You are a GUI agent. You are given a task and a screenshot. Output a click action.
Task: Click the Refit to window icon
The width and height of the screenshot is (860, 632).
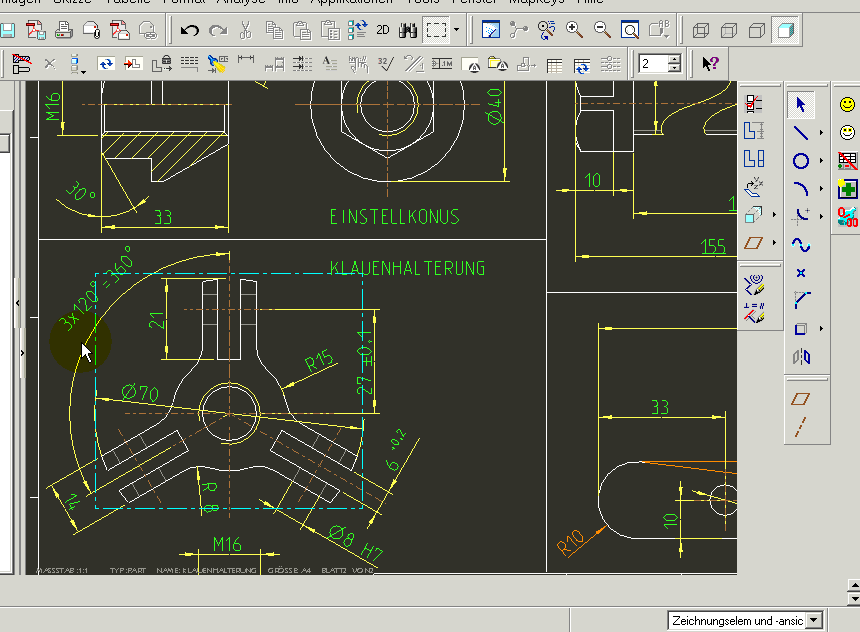click(630, 30)
